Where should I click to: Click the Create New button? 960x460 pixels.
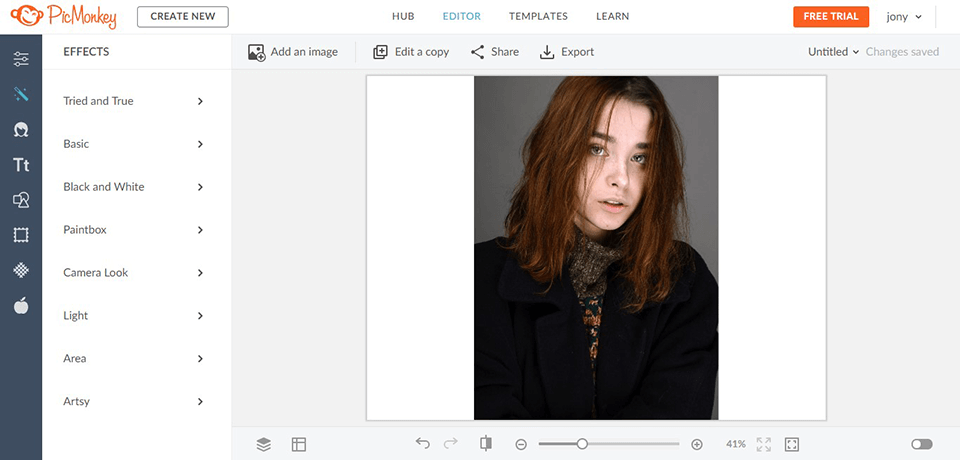(x=182, y=17)
